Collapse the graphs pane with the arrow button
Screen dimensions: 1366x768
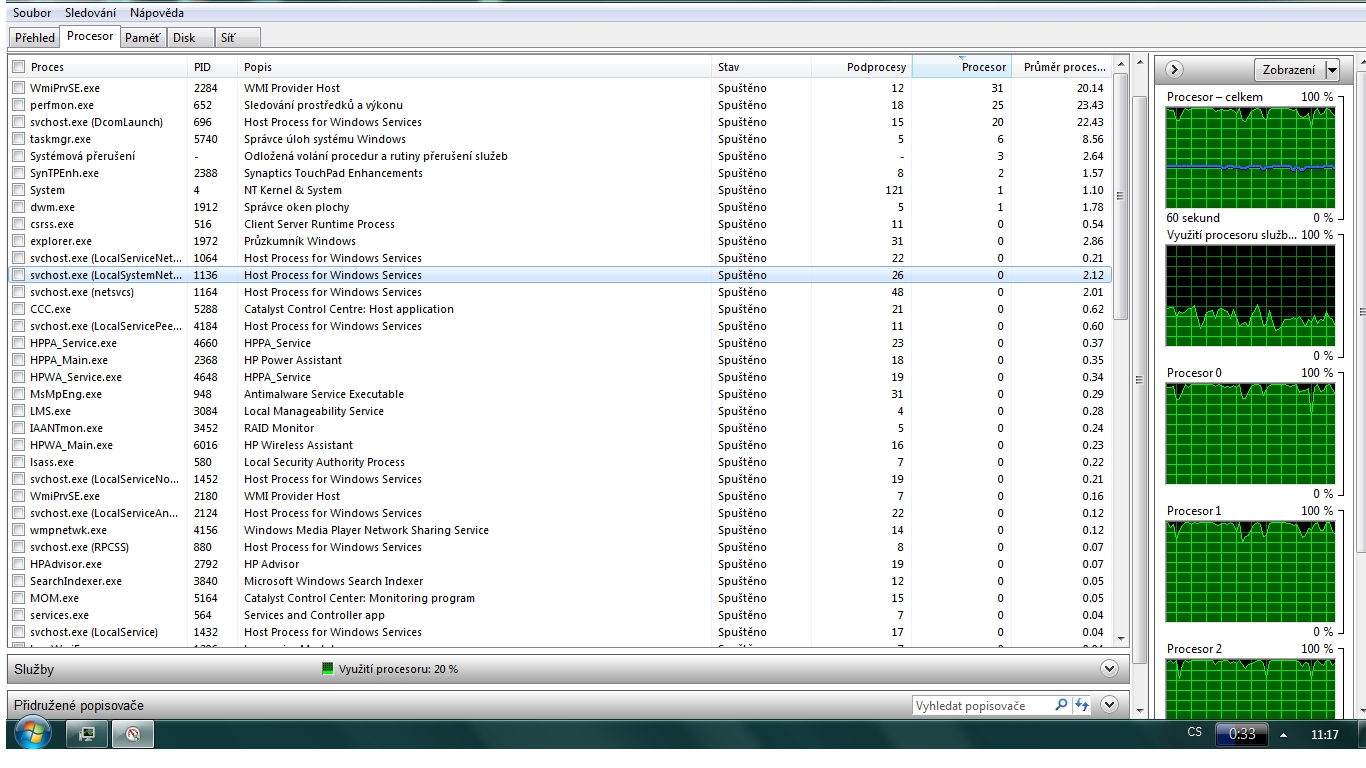click(1175, 70)
